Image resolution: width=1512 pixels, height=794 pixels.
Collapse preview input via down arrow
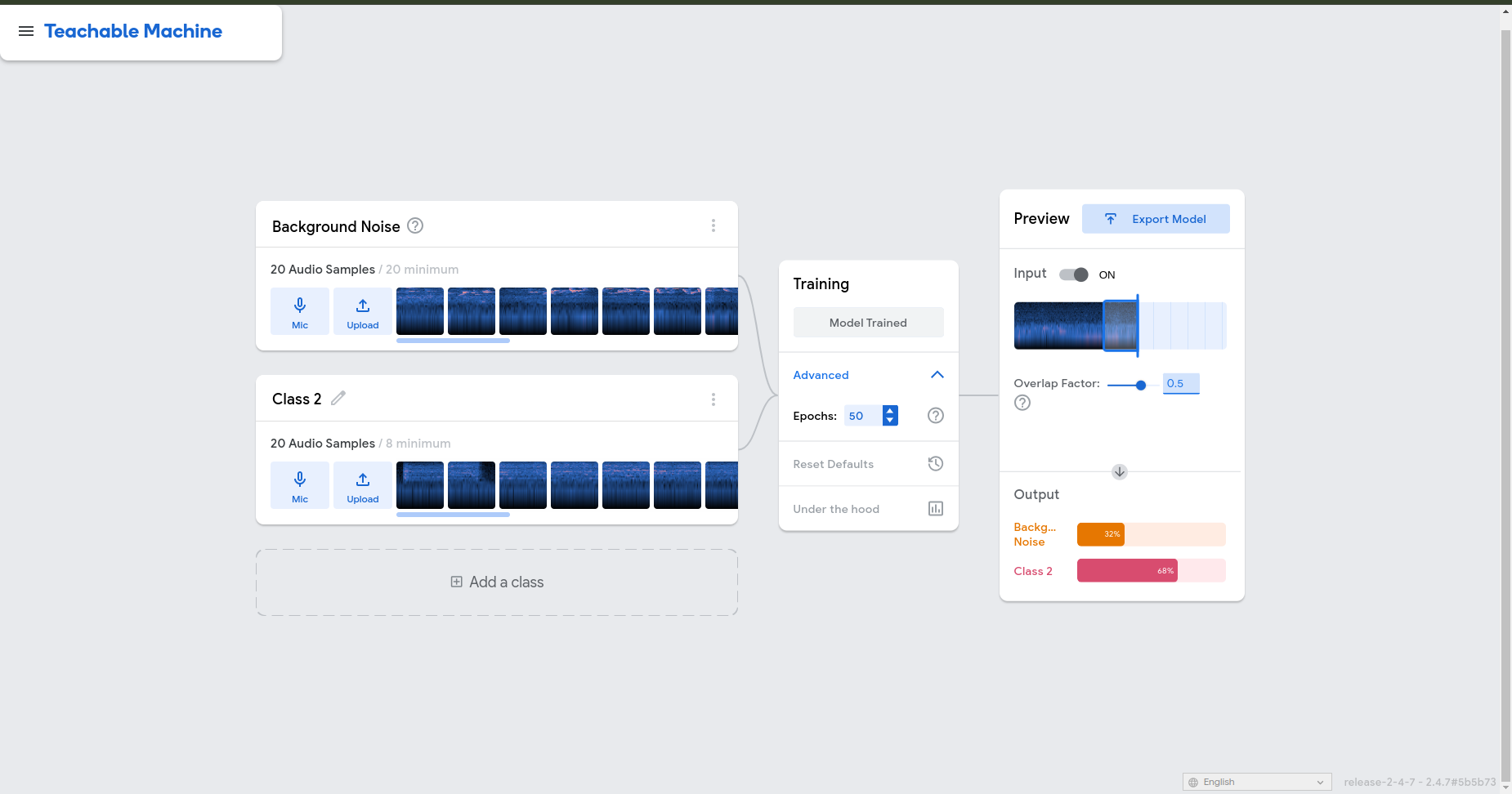click(1120, 472)
